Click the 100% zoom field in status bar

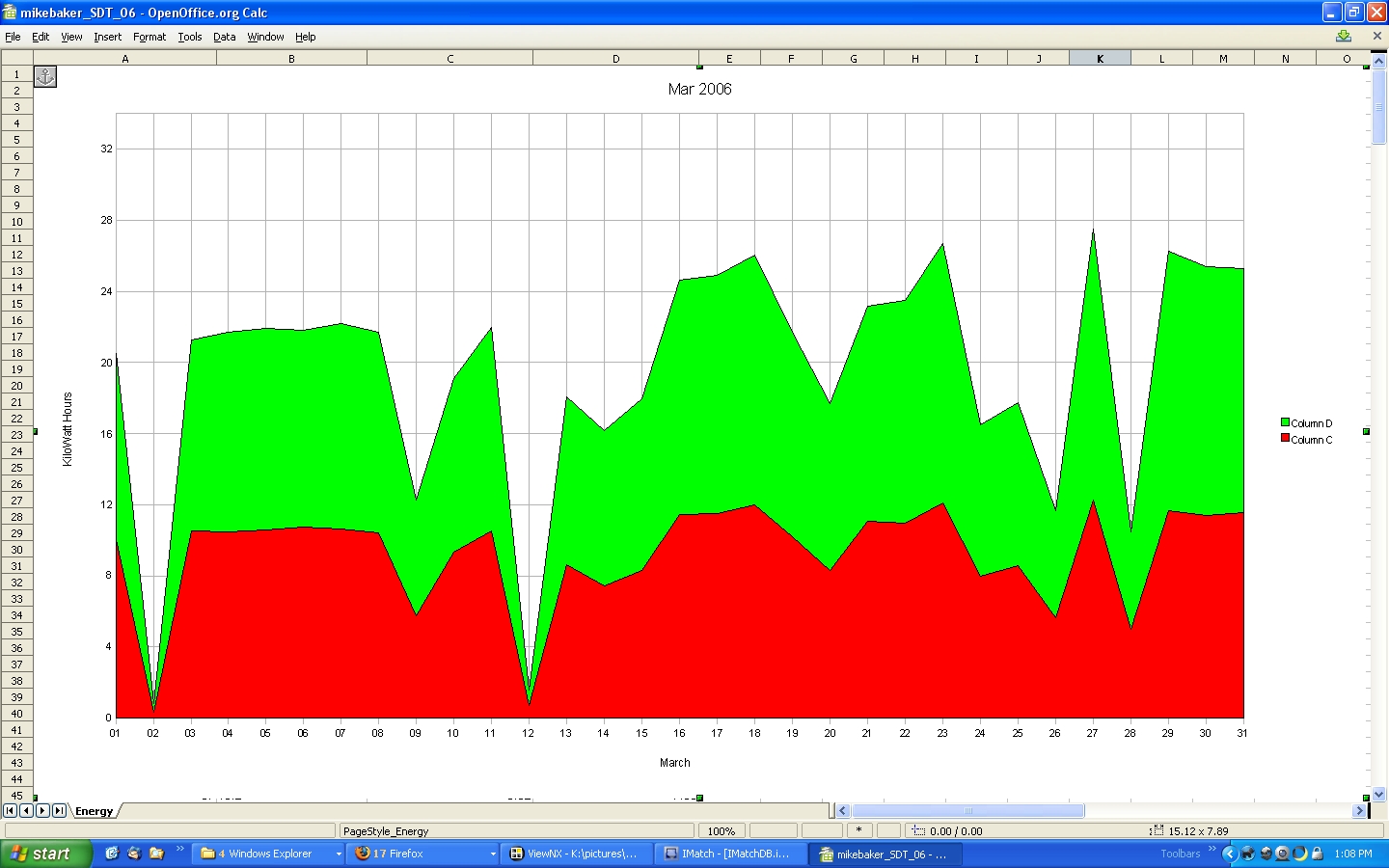pyautogui.click(x=722, y=830)
